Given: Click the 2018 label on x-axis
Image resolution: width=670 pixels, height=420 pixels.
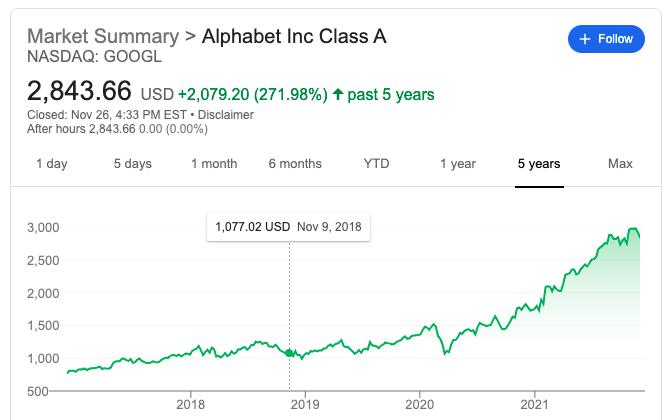Looking at the screenshot, I should [190, 404].
